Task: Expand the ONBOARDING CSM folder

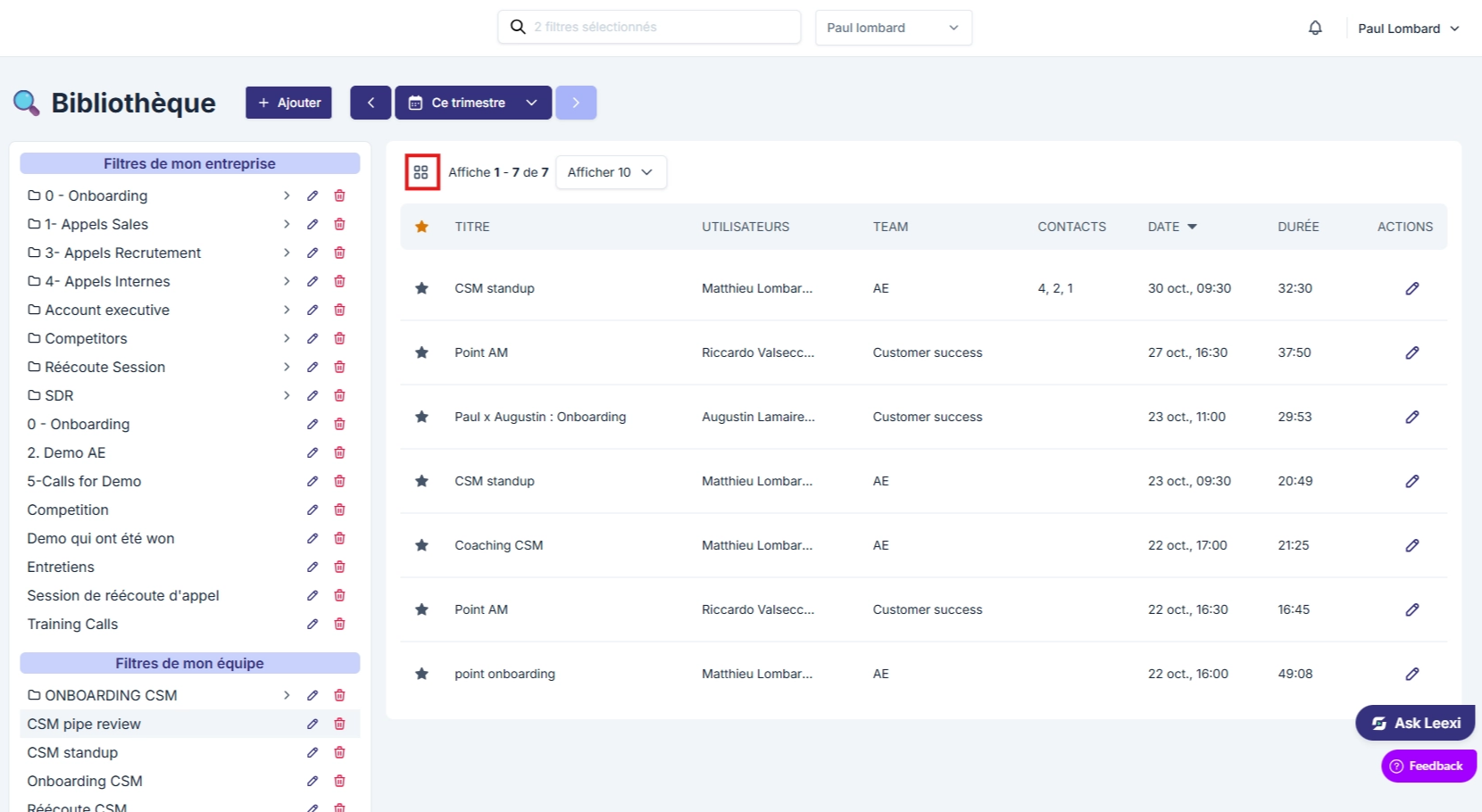Action: 287,695
